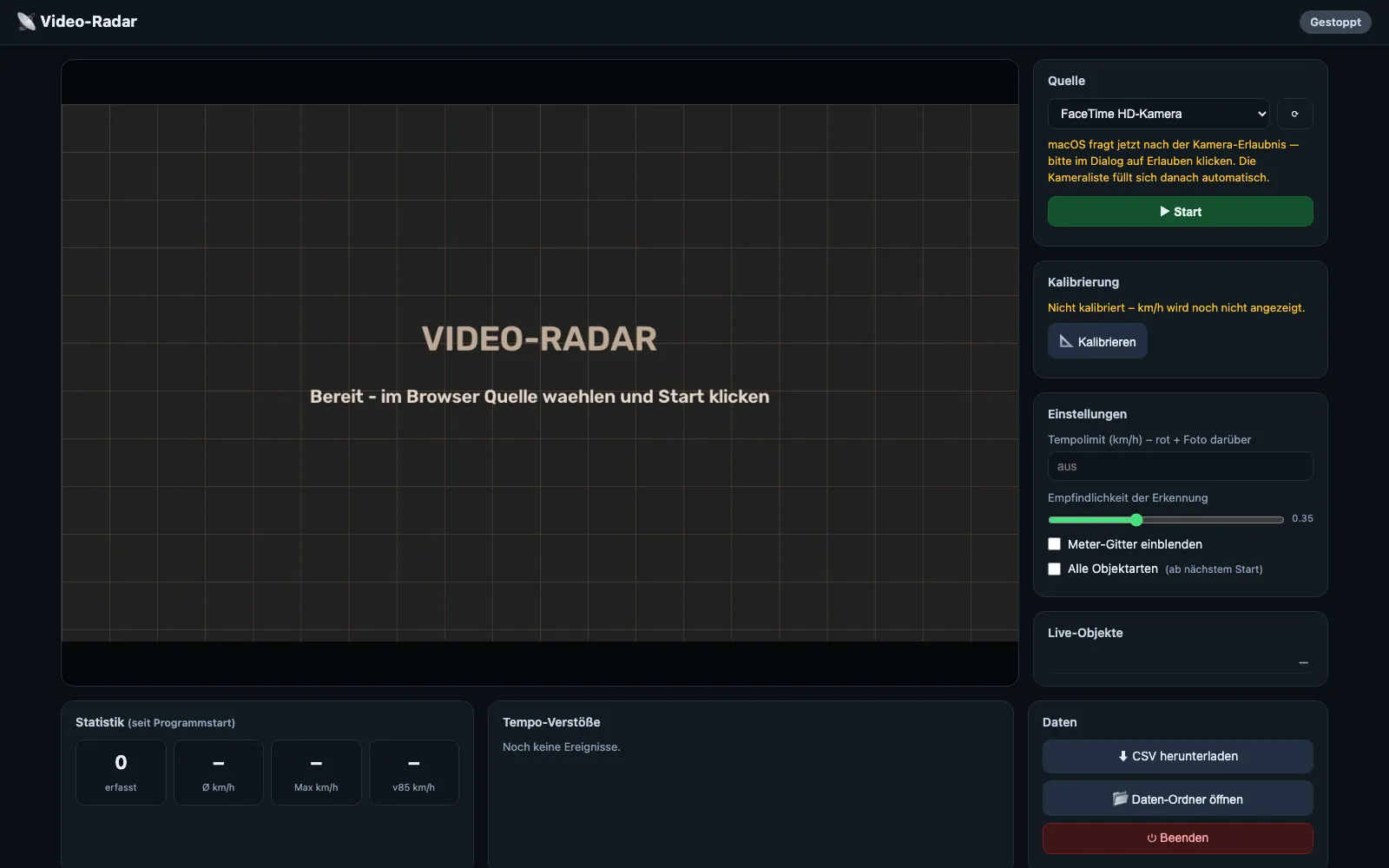Refresh the camera source list
Screen dimensions: 1389x868
[x=1294, y=114]
